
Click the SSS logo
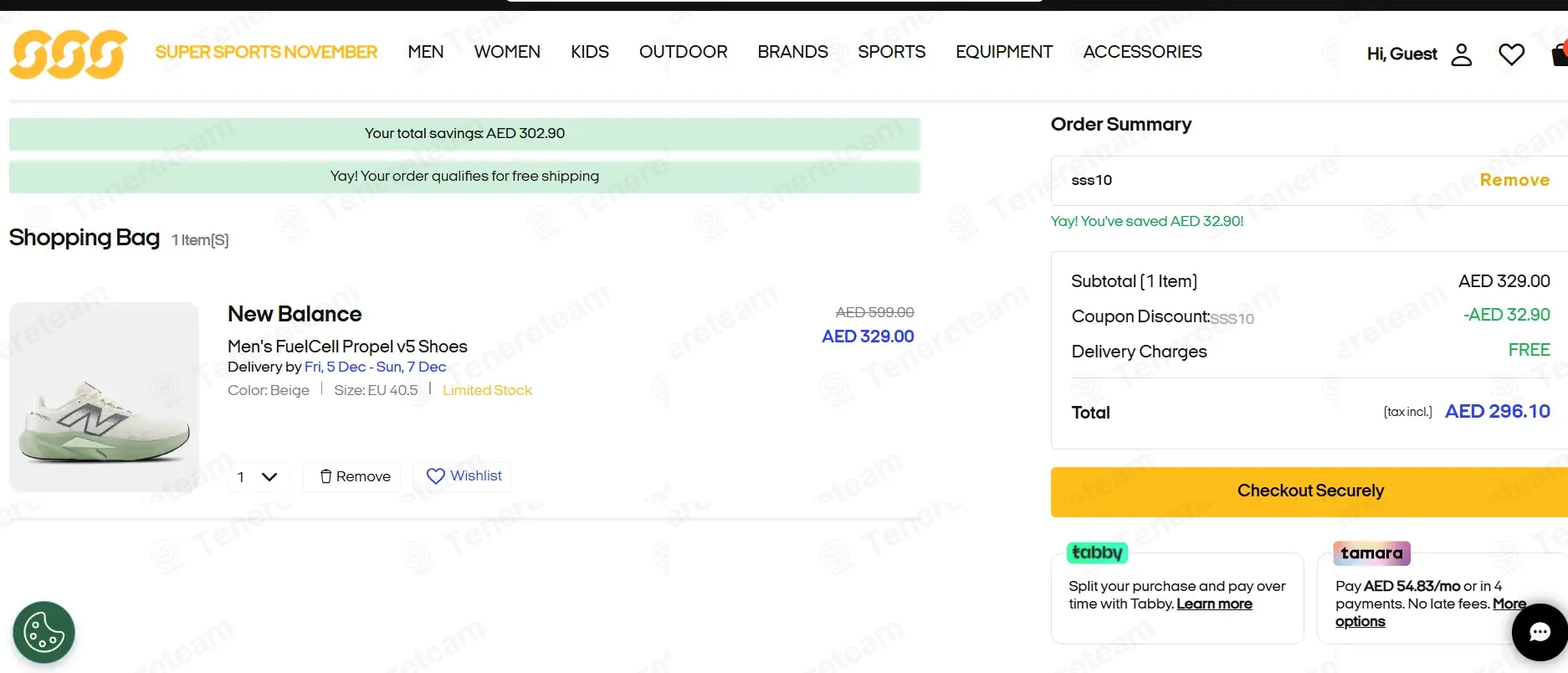pyautogui.click(x=69, y=54)
